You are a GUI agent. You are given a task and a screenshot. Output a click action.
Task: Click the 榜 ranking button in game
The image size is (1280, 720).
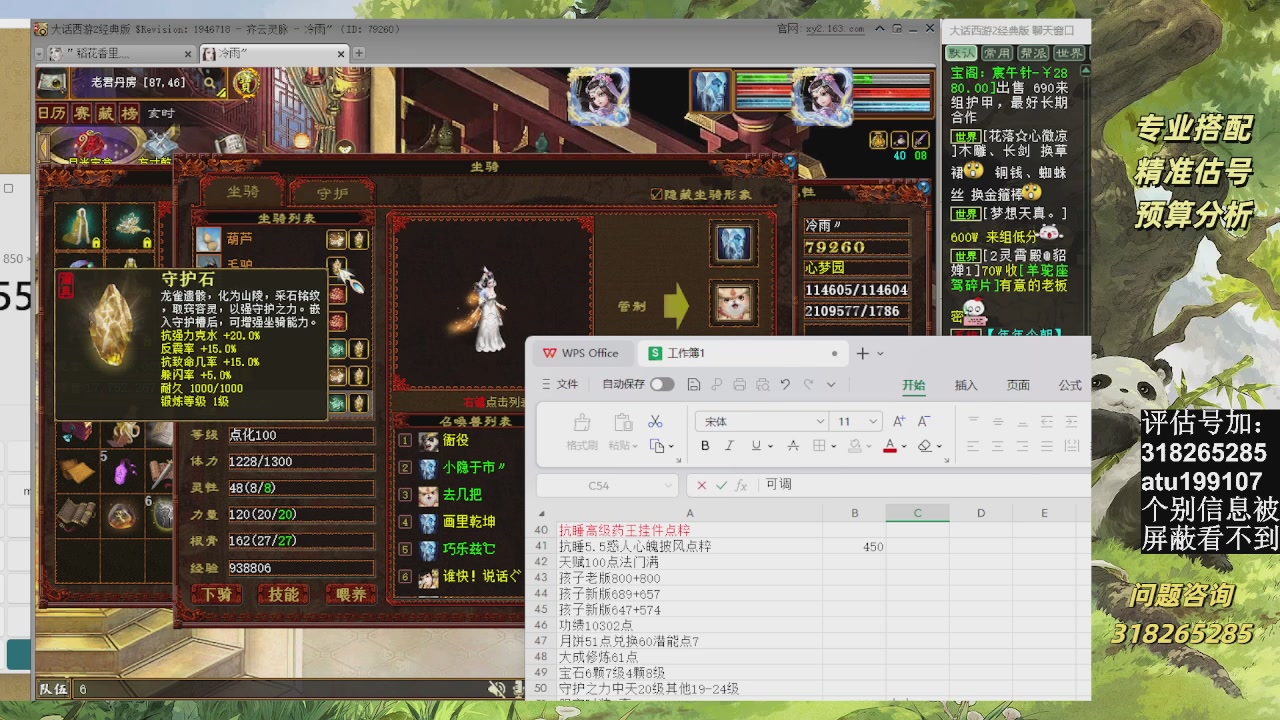tap(130, 114)
